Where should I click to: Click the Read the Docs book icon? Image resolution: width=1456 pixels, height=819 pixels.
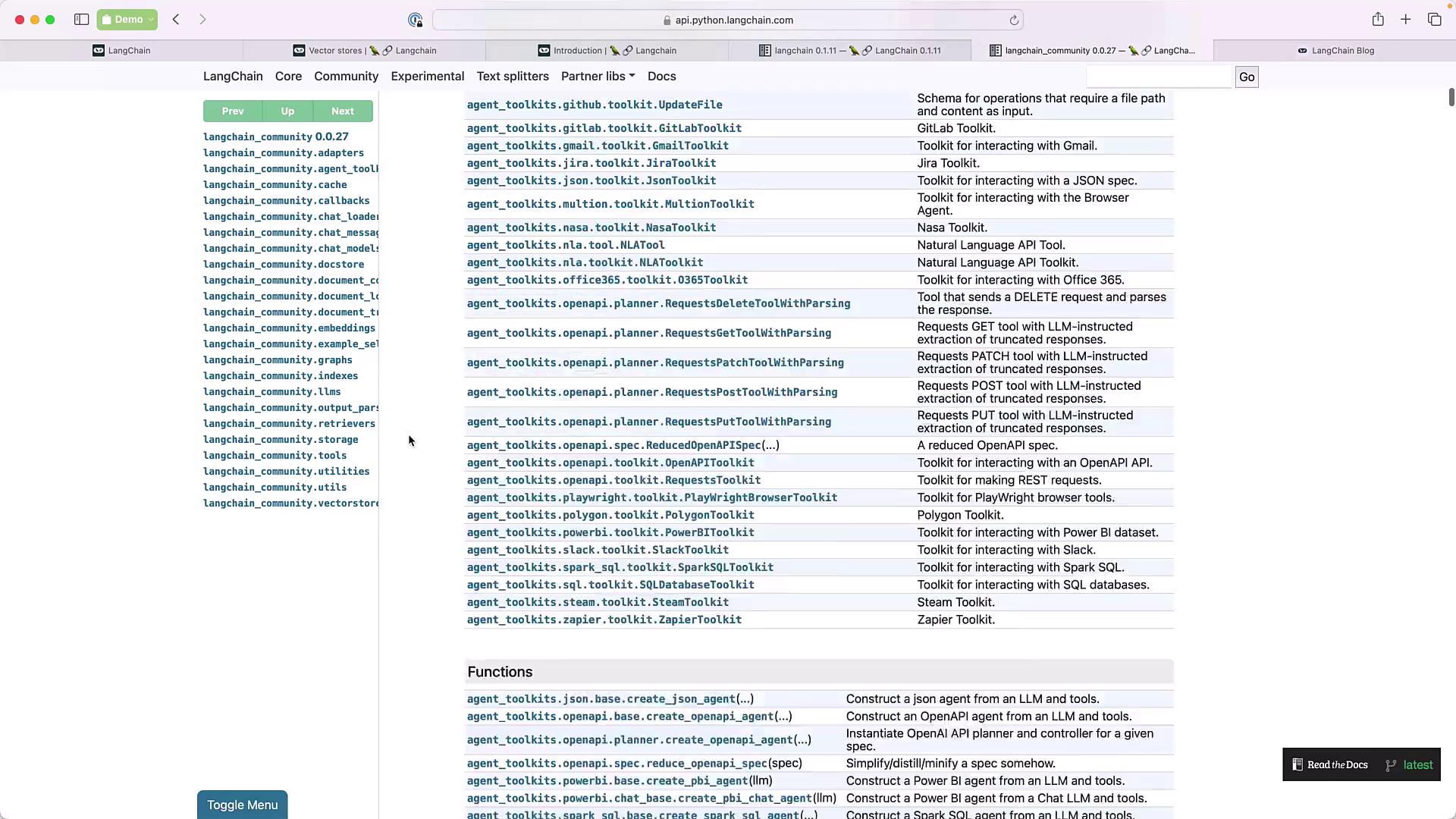coord(1298,764)
